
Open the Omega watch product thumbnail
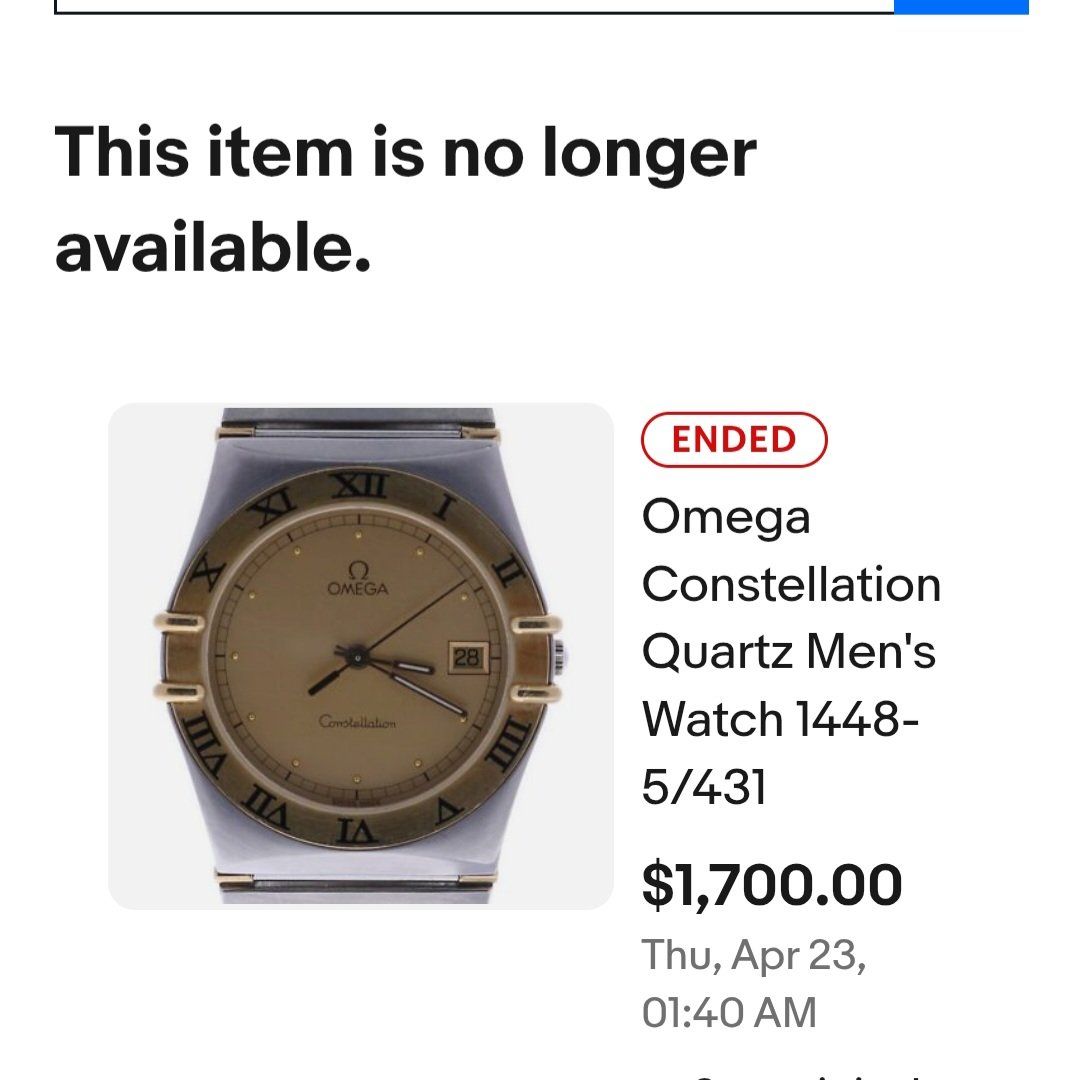click(360, 656)
